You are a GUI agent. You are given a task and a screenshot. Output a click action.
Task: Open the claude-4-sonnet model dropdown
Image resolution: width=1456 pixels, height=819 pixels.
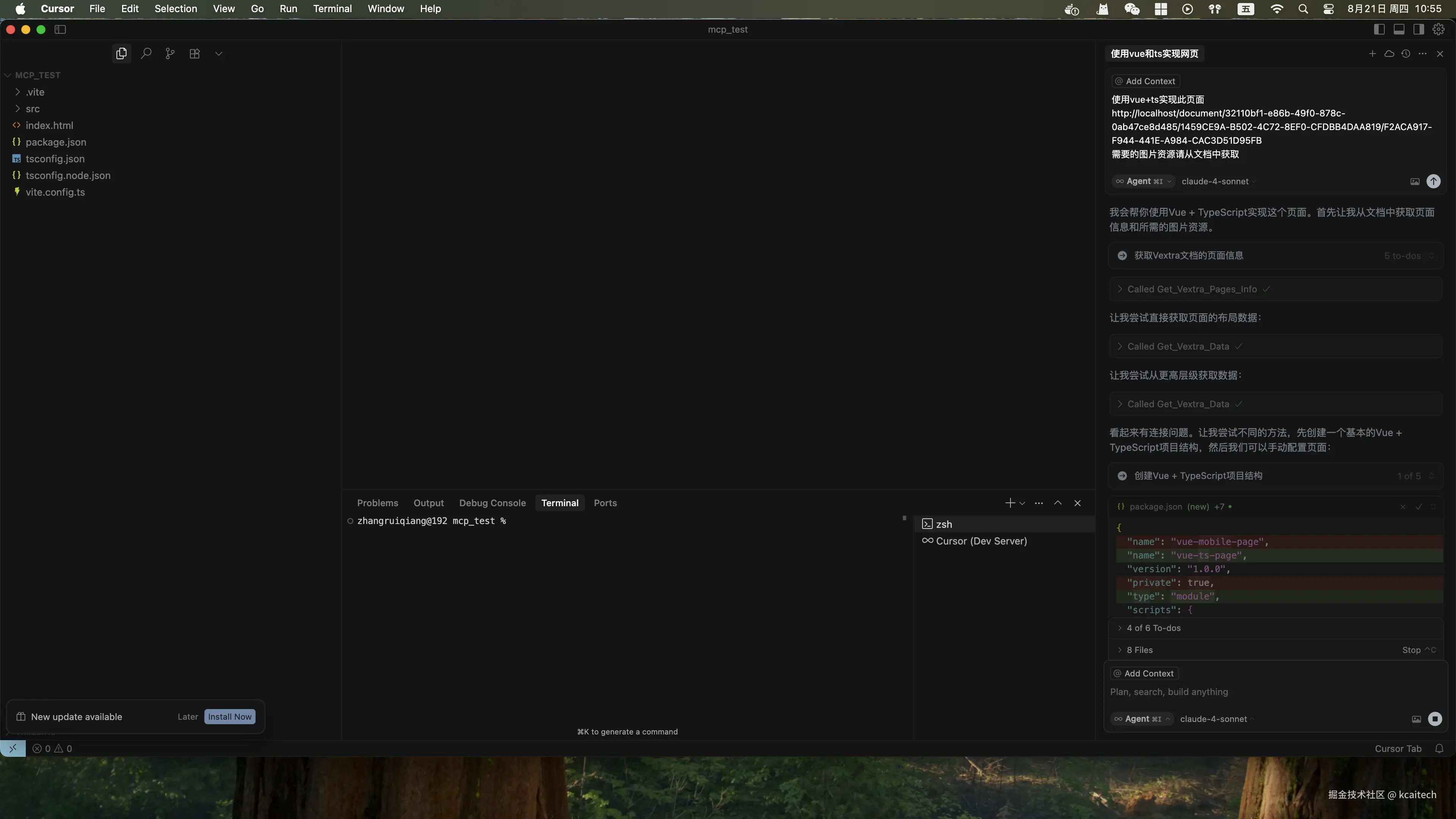pos(1214,719)
